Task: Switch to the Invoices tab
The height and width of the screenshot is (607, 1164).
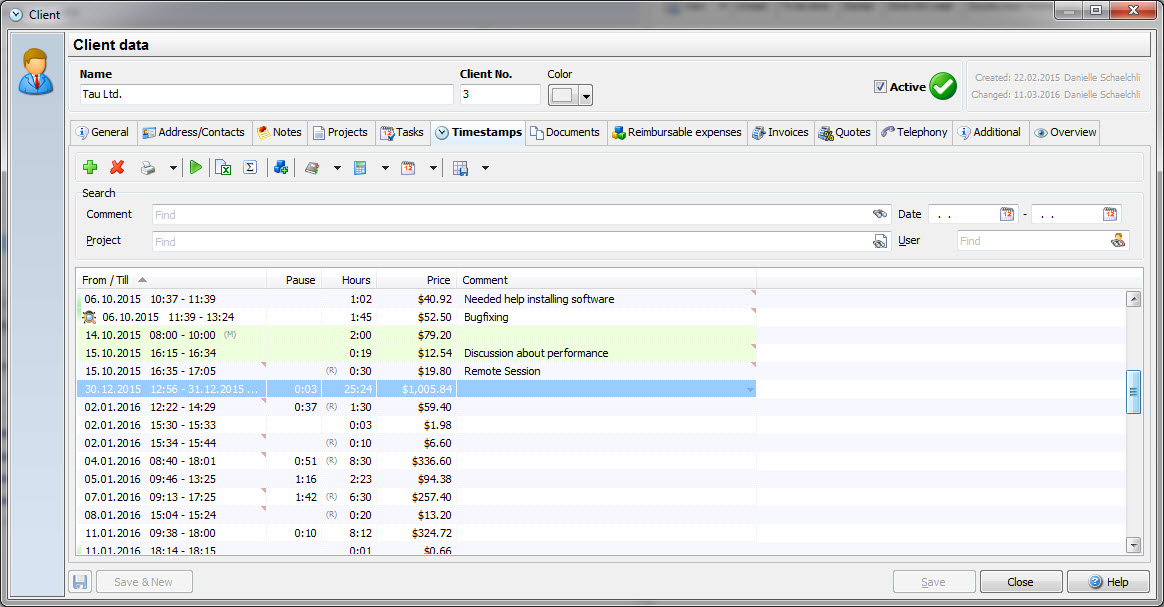Action: [780, 132]
